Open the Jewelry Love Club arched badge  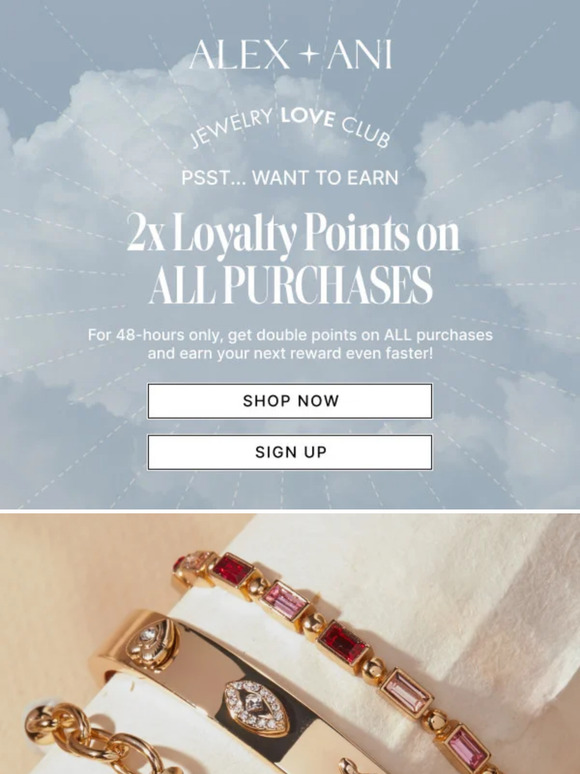(x=290, y=127)
